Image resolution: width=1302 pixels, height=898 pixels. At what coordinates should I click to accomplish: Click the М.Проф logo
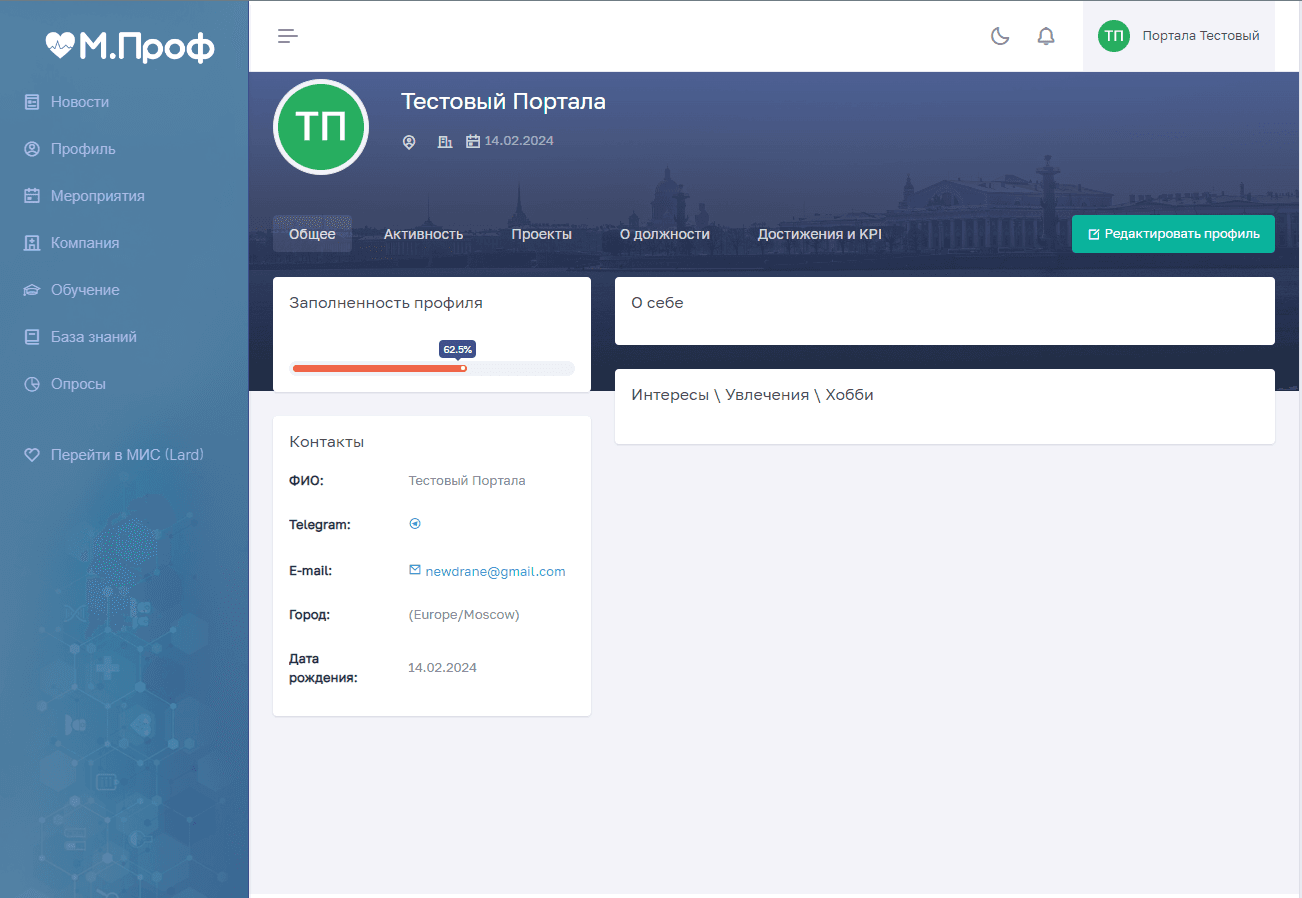coord(130,45)
